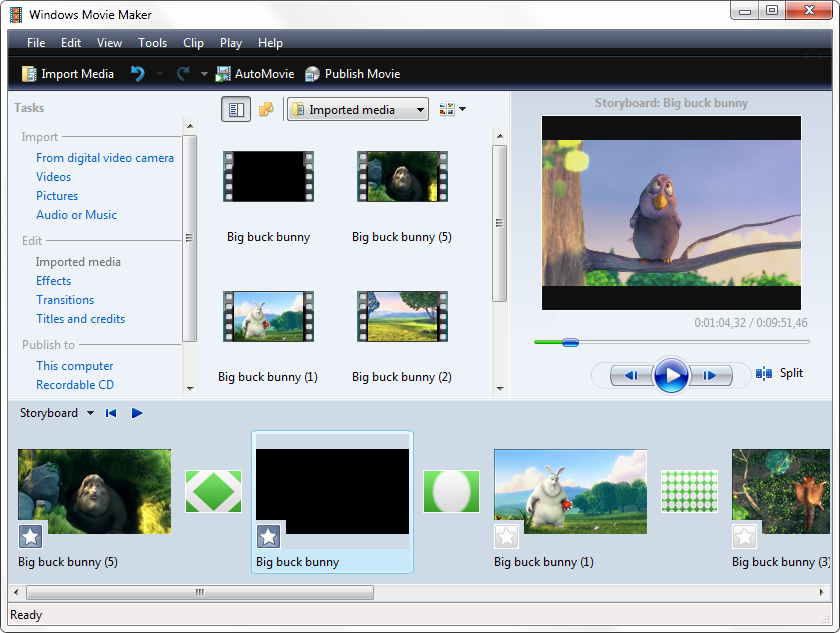Screen dimensions: 840x633
Task: Select Big buck bunny (1) media thumbnail
Action: tap(268, 316)
